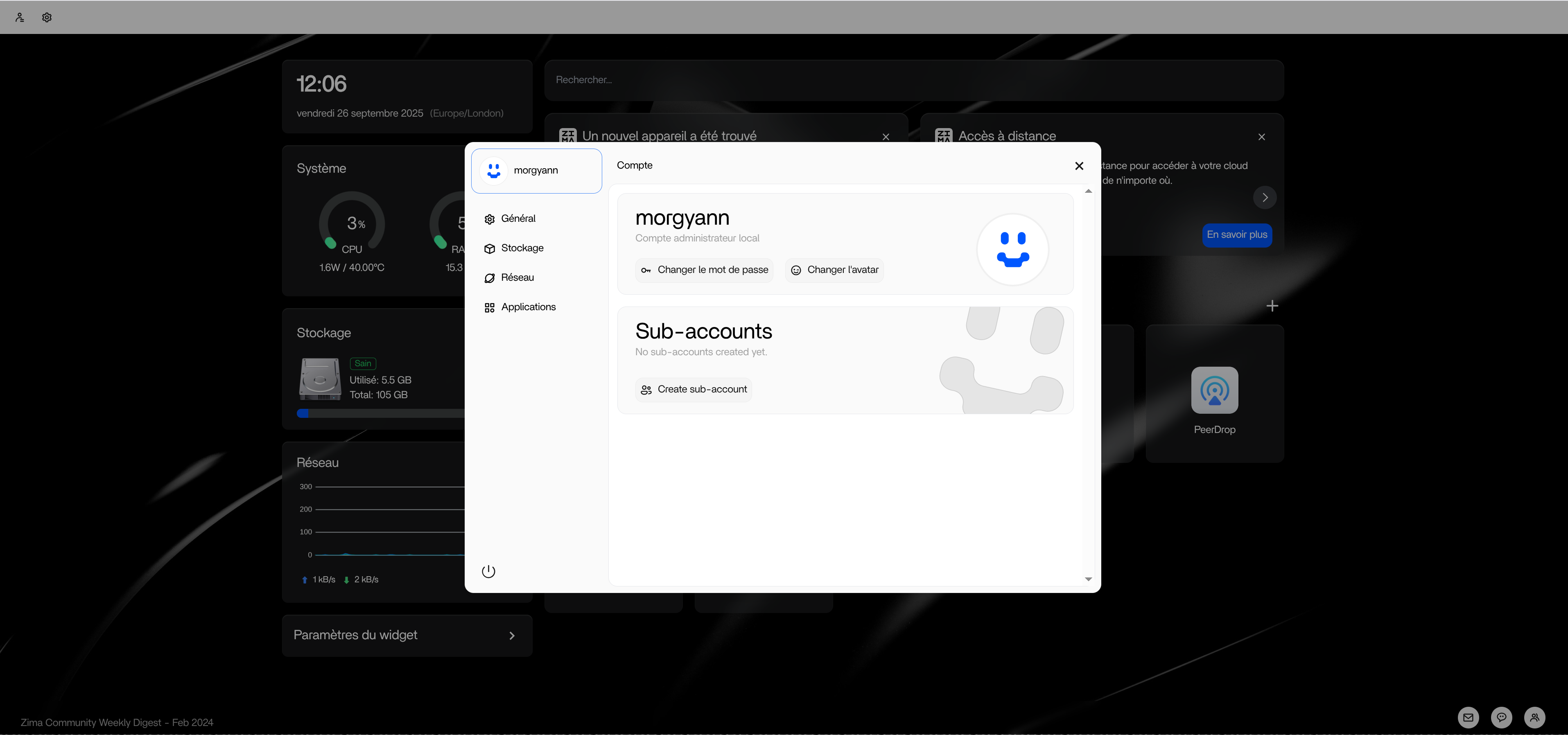Screen dimensions: 1568x735
Task: Open the chat bubble icon at bottom right
Action: coord(1501,717)
